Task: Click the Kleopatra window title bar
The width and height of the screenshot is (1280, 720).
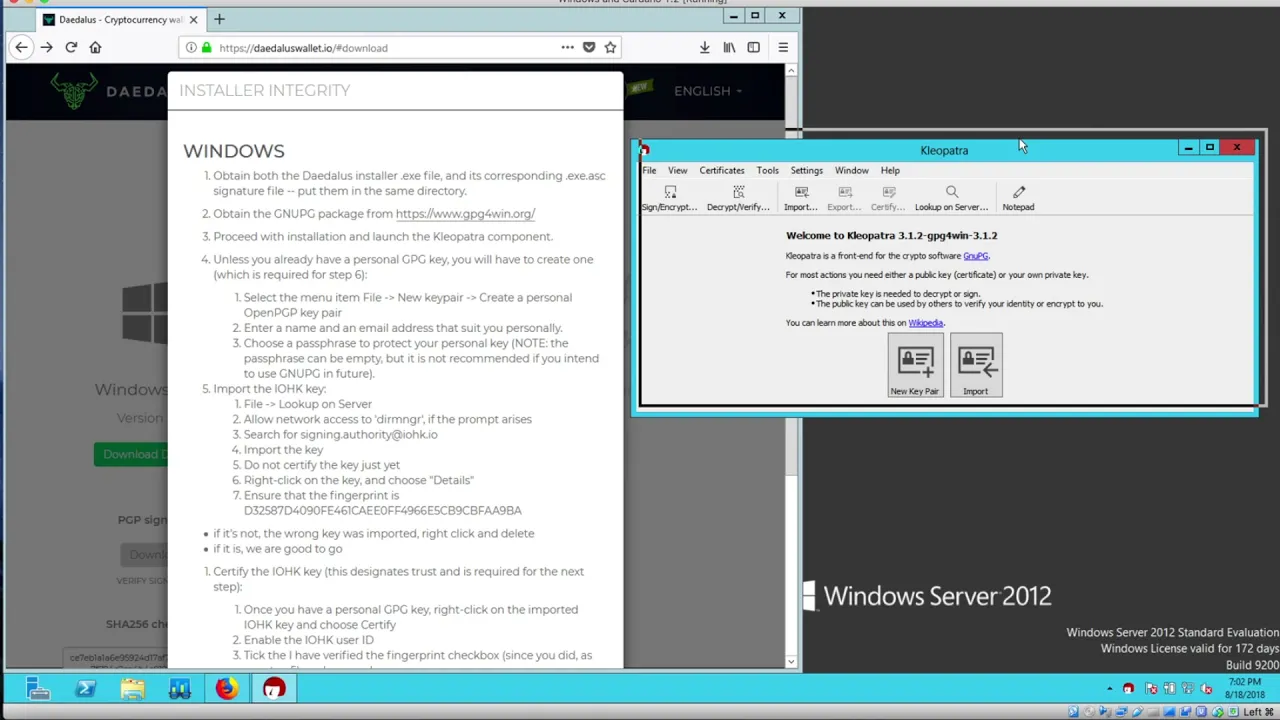Action: pos(944,150)
